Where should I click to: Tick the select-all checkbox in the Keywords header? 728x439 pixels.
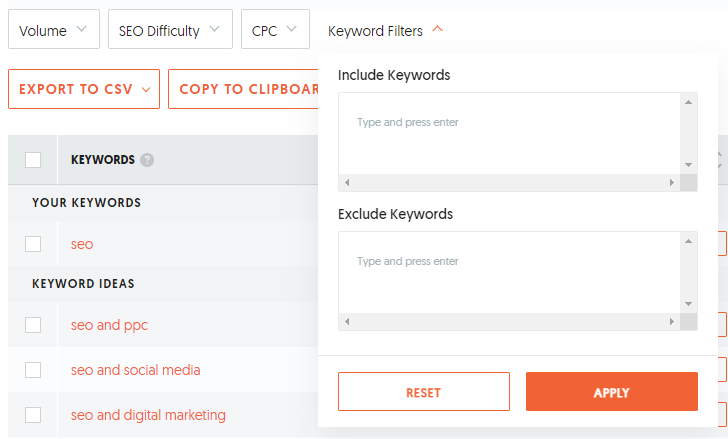[33, 160]
